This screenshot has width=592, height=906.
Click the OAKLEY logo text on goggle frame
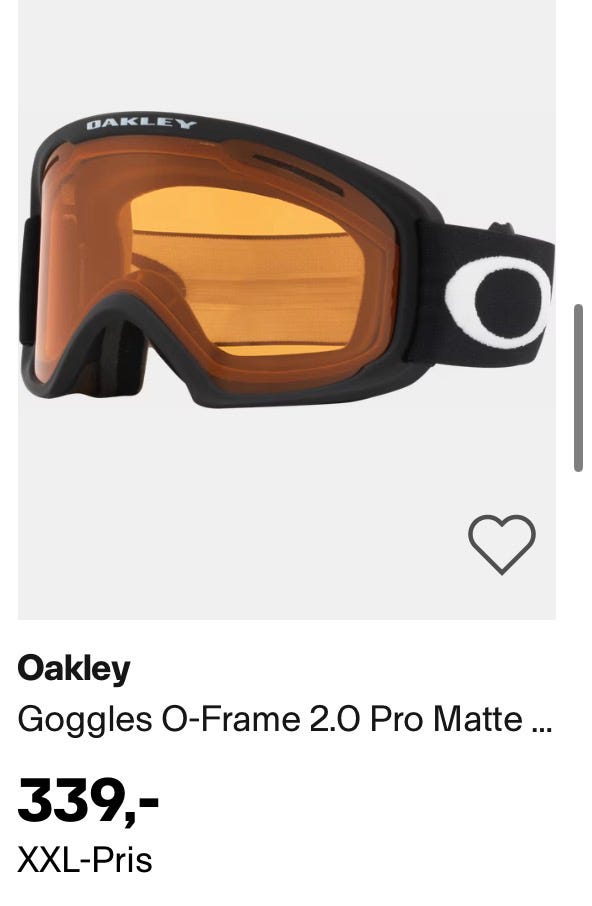point(141,123)
